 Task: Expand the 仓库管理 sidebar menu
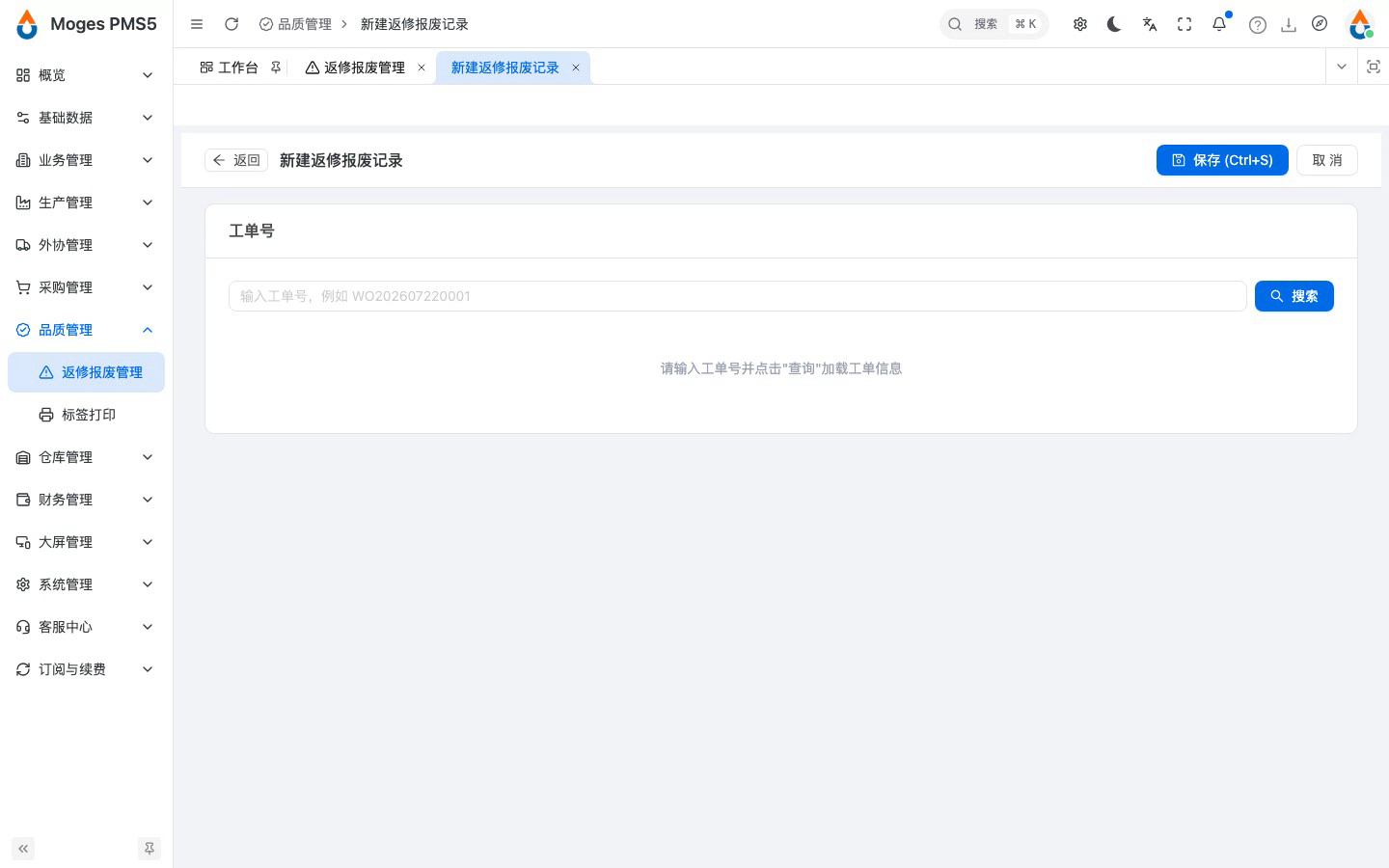[x=86, y=457]
